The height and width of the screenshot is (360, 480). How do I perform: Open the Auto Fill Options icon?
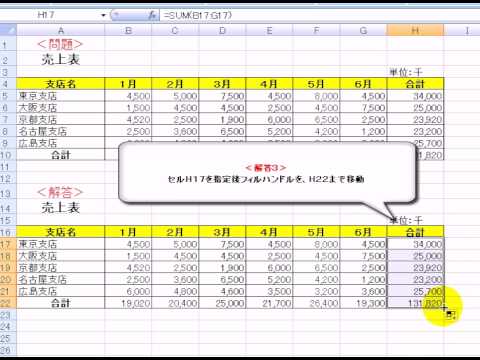[x=451, y=314]
